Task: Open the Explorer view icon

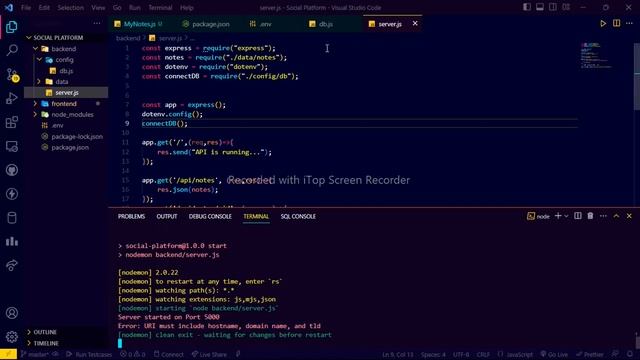Action: pos(12,27)
